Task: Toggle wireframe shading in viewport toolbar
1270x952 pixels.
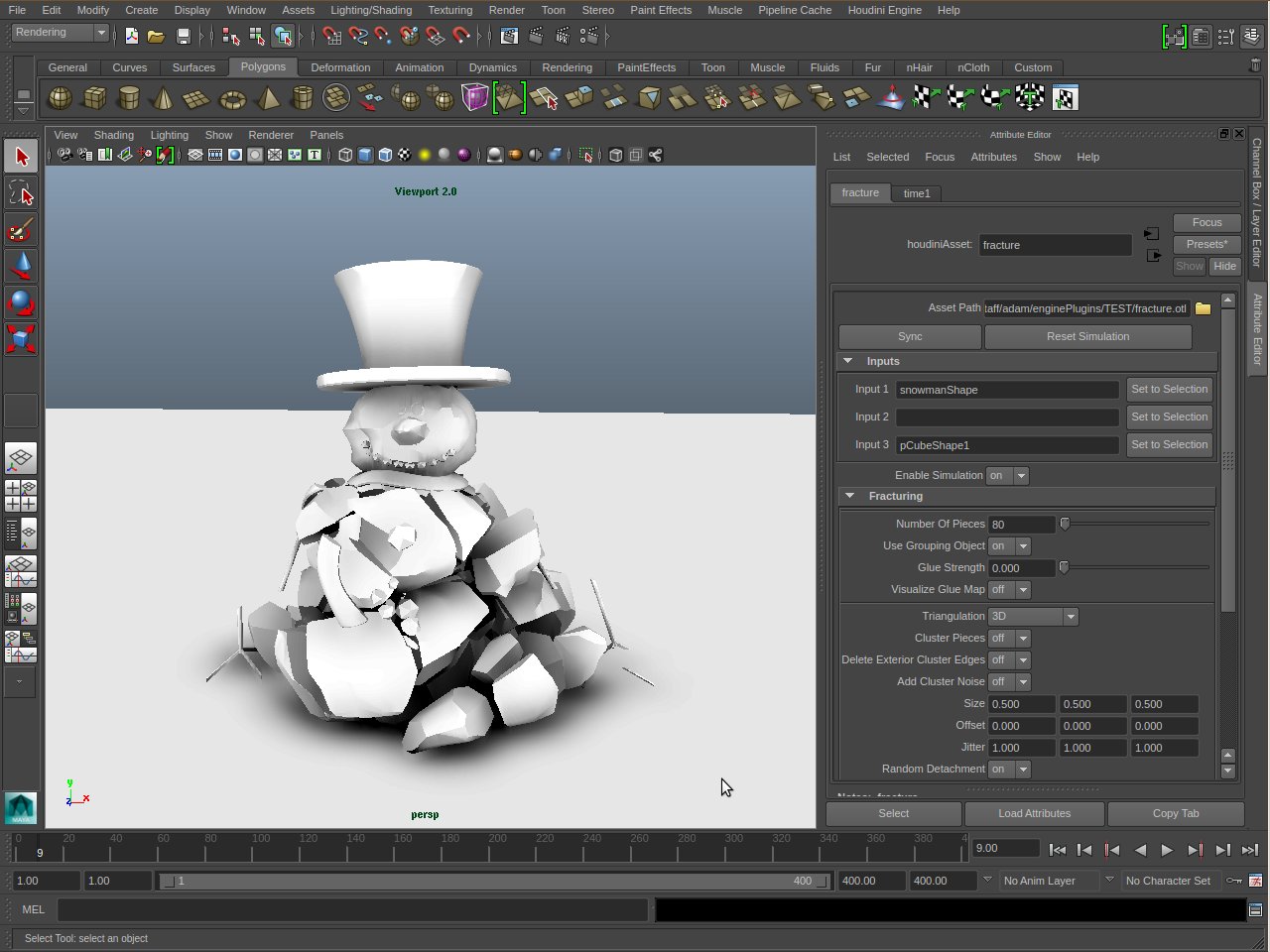Action: [x=345, y=155]
